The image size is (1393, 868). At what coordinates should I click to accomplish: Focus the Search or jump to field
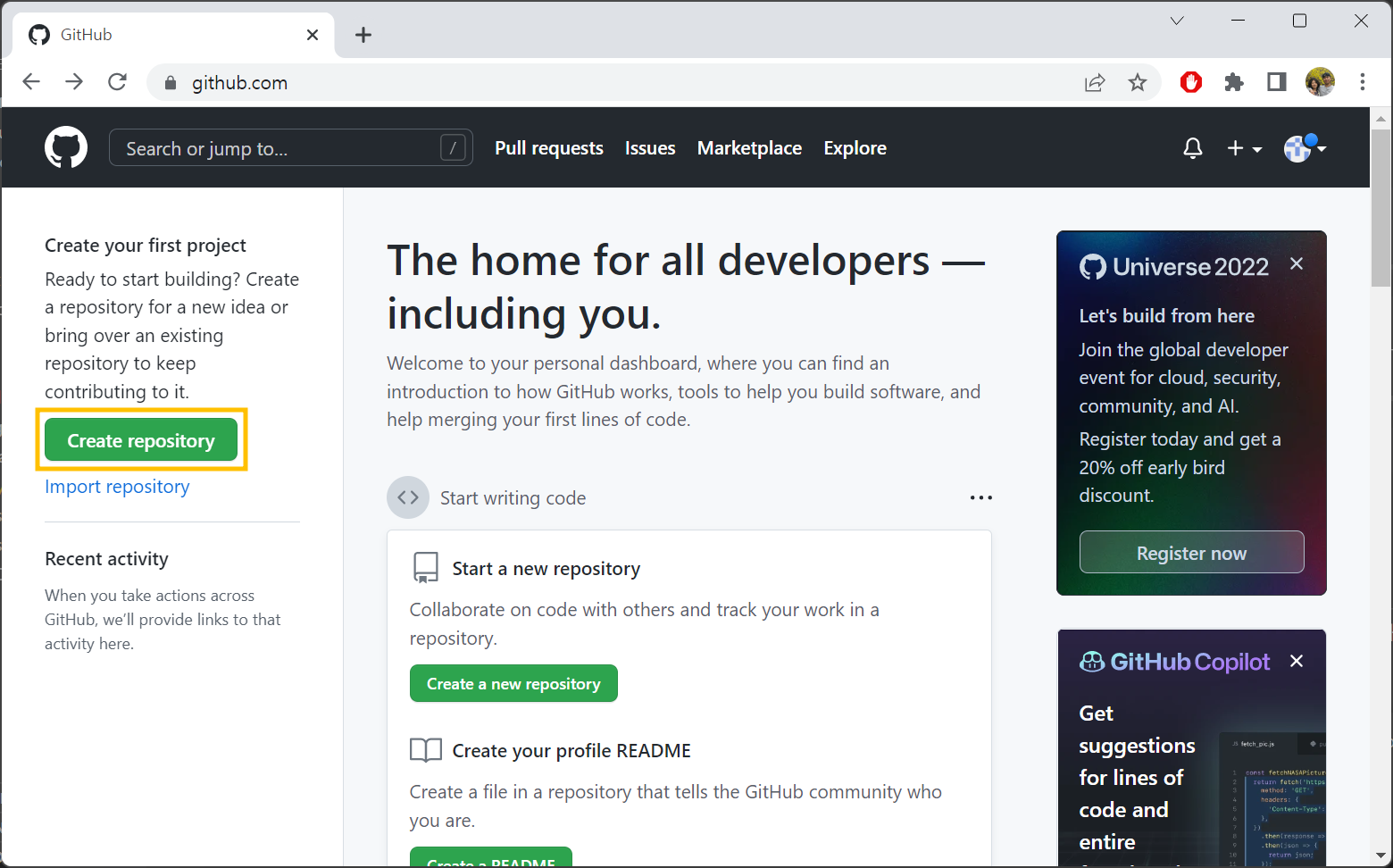click(x=290, y=147)
